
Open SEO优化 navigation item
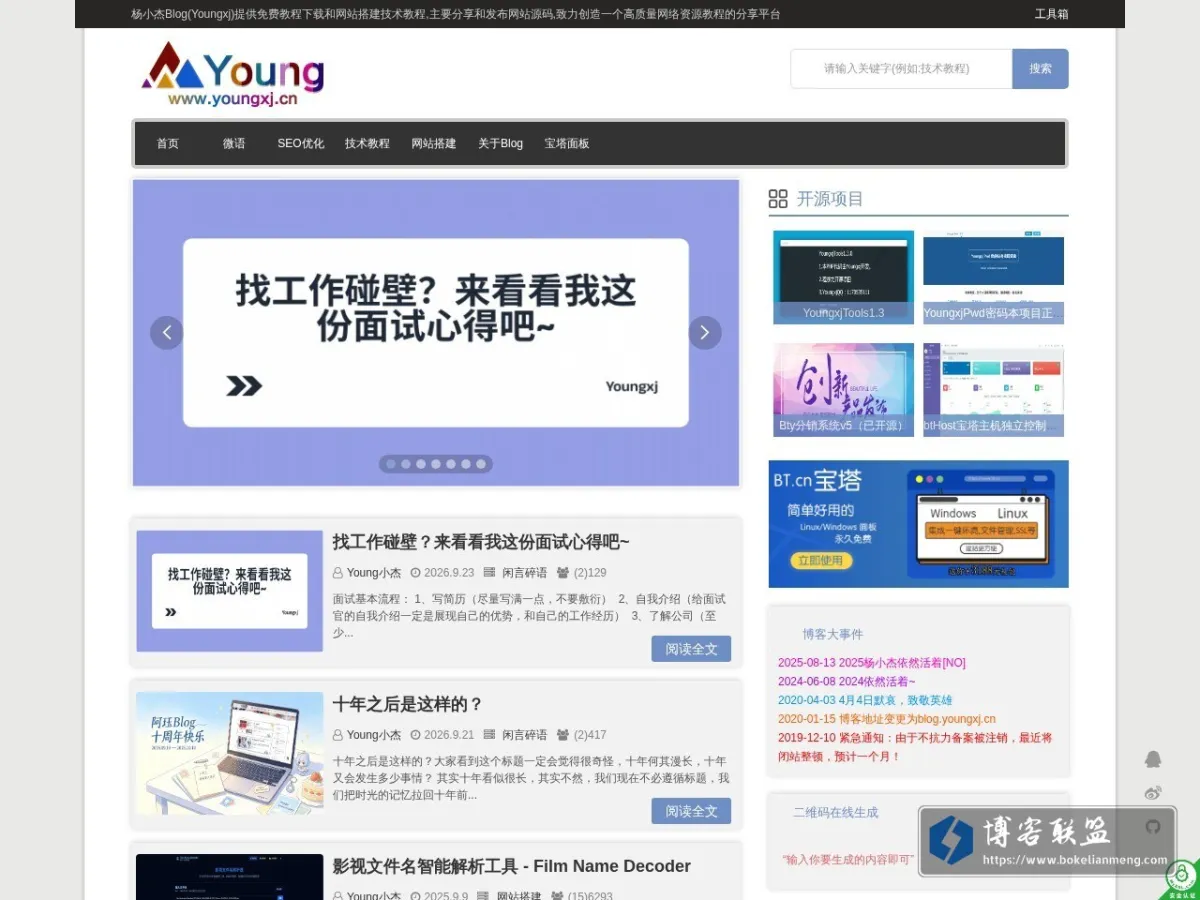[x=301, y=144]
